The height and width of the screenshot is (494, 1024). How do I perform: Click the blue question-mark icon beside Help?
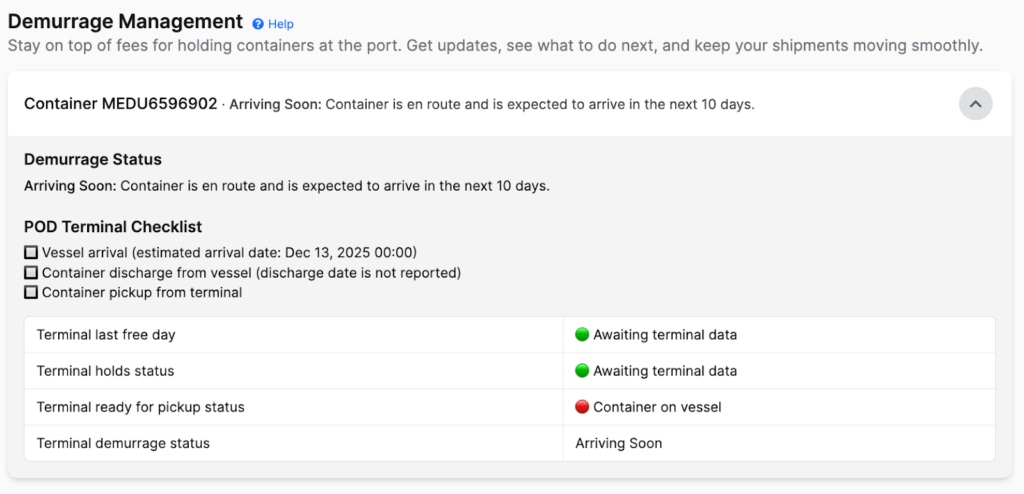pyautogui.click(x=258, y=24)
